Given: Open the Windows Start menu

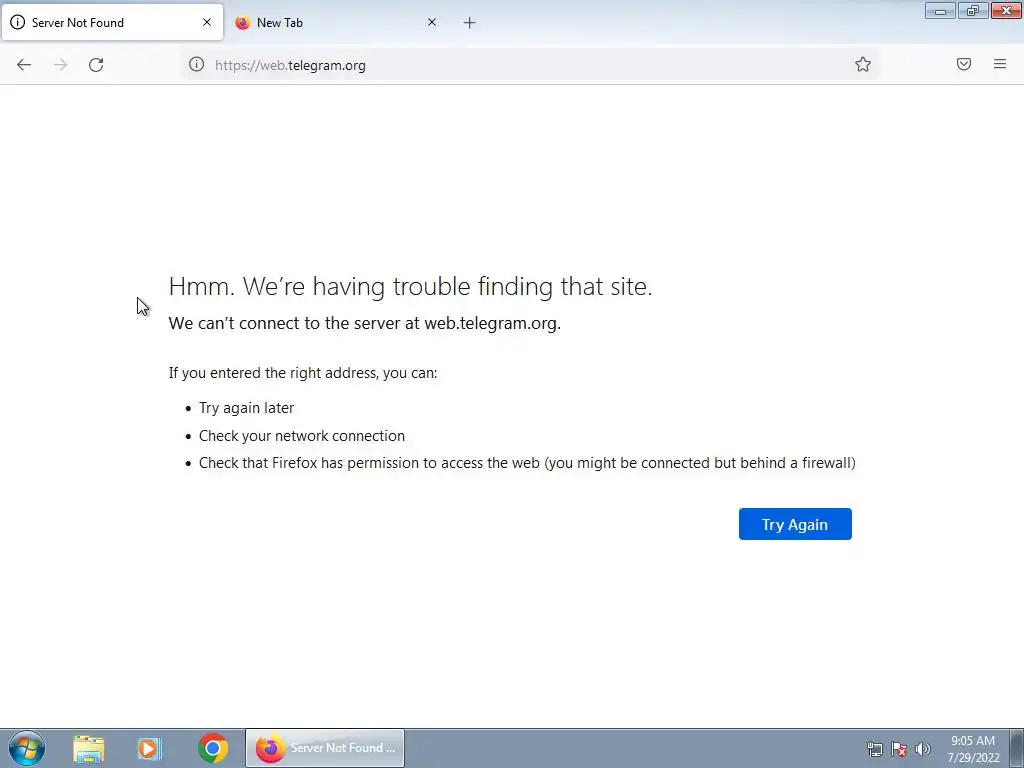Looking at the screenshot, I should 27,748.
